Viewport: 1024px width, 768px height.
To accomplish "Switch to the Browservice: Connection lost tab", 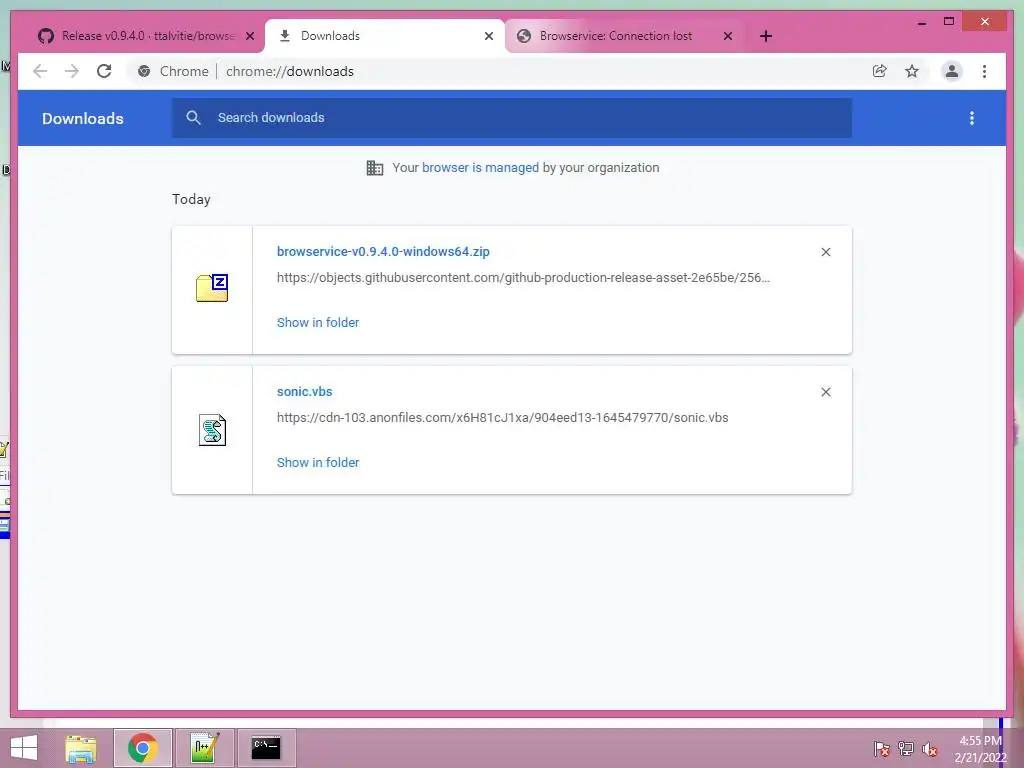I will click(625, 36).
